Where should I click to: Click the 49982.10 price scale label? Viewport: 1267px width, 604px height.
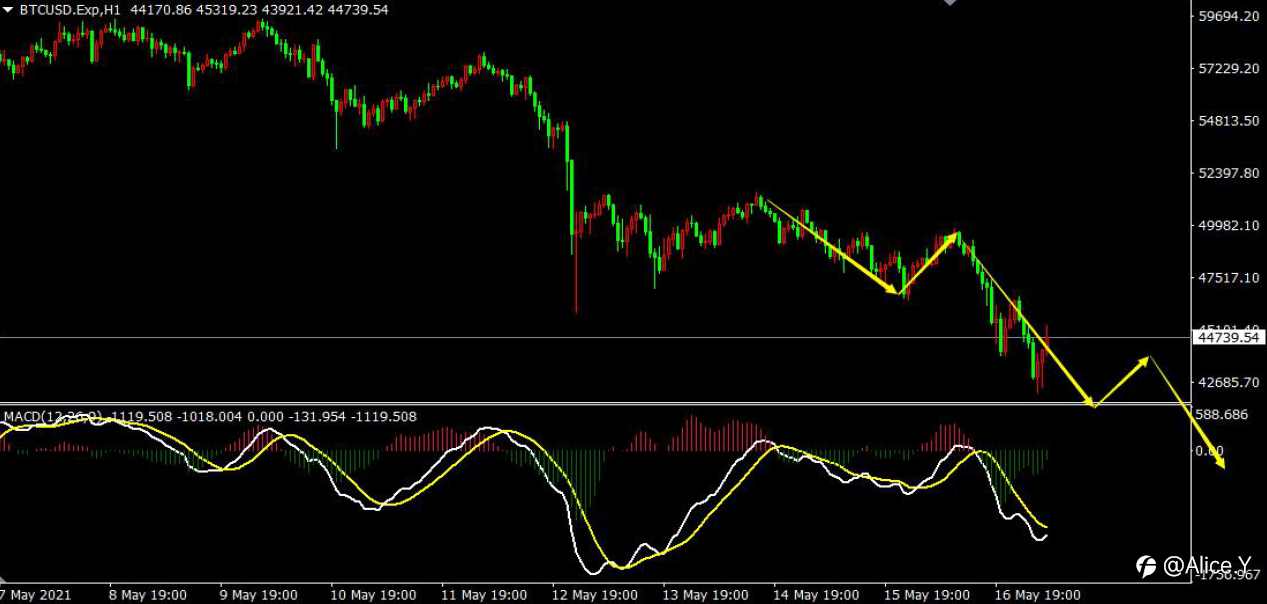click(1228, 226)
